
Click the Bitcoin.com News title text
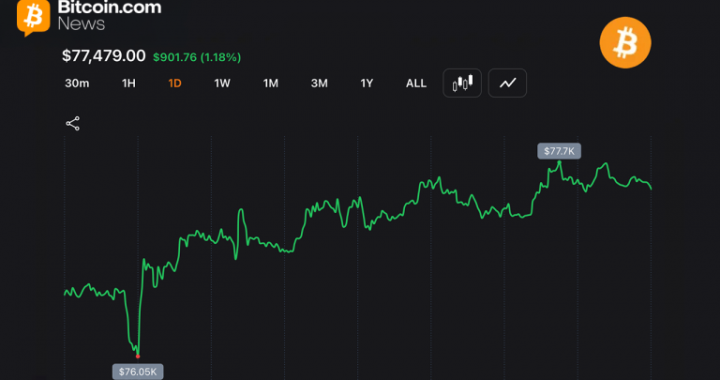[109, 15]
